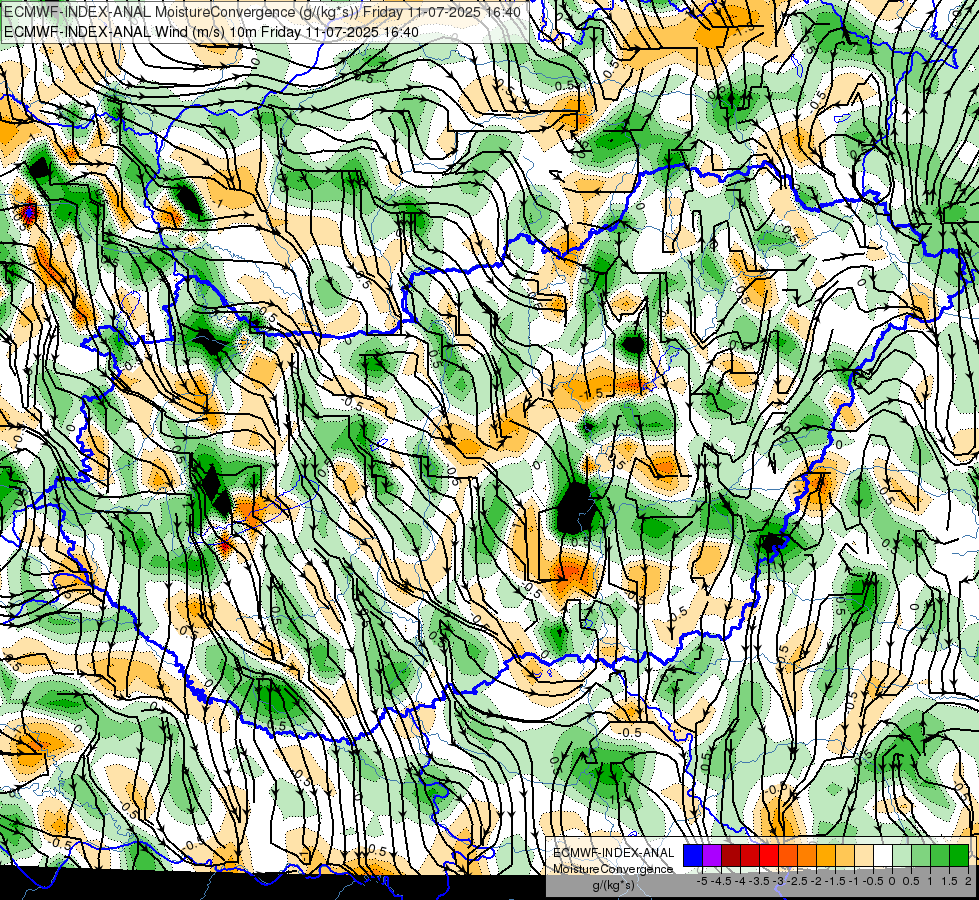Click the lightest green legend swatch
Image resolution: width=979 pixels, height=900 pixels.
(902, 855)
